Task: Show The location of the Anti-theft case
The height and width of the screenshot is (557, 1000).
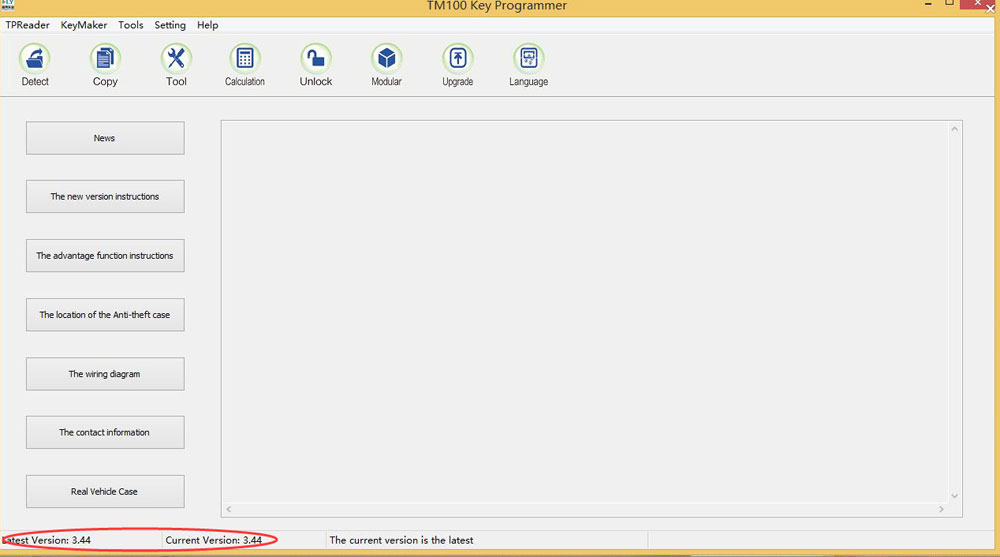Action: click(105, 315)
